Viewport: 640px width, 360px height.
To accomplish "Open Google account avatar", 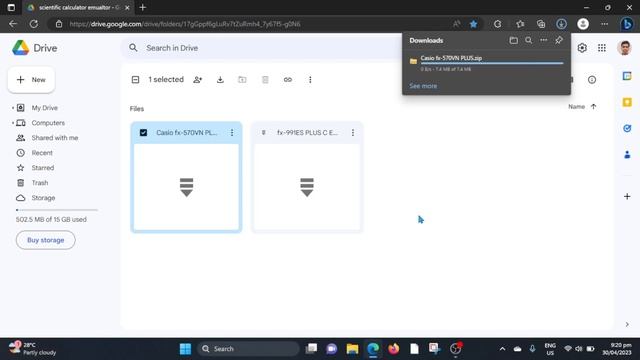I will (624, 48).
